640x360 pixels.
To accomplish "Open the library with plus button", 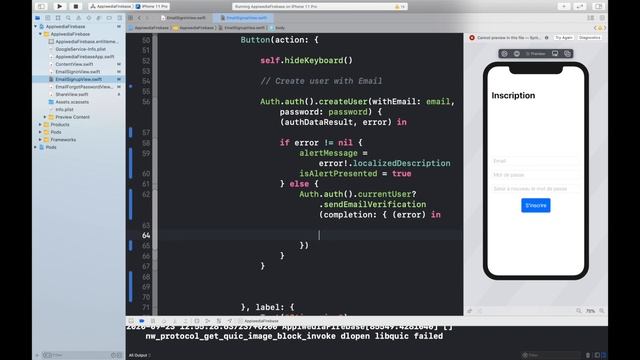I will [x=564, y=6].
